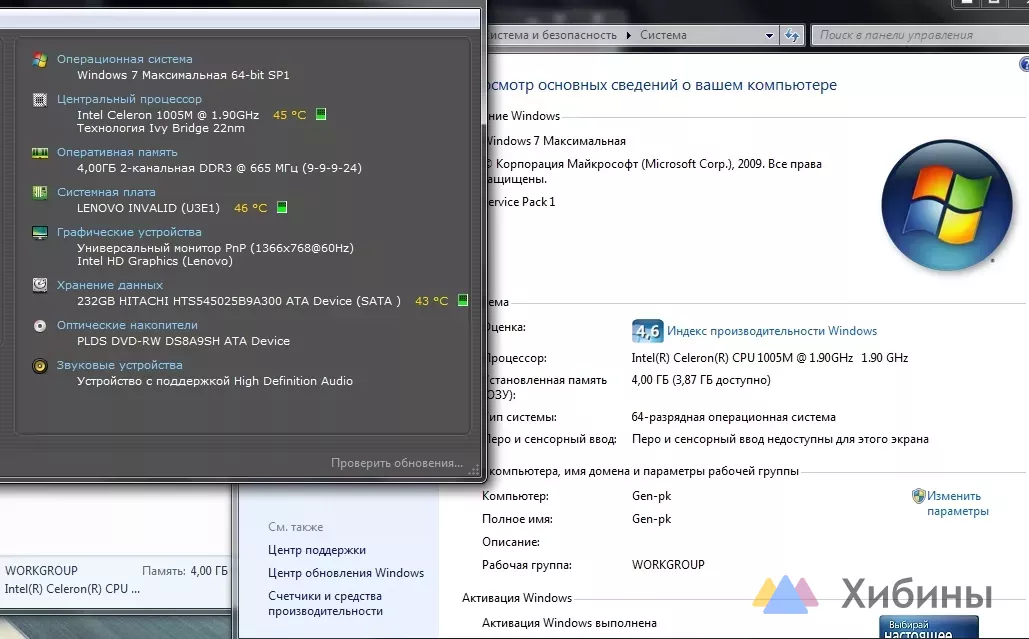Go to Система и безопасность breadcrumb

click(x=552, y=35)
